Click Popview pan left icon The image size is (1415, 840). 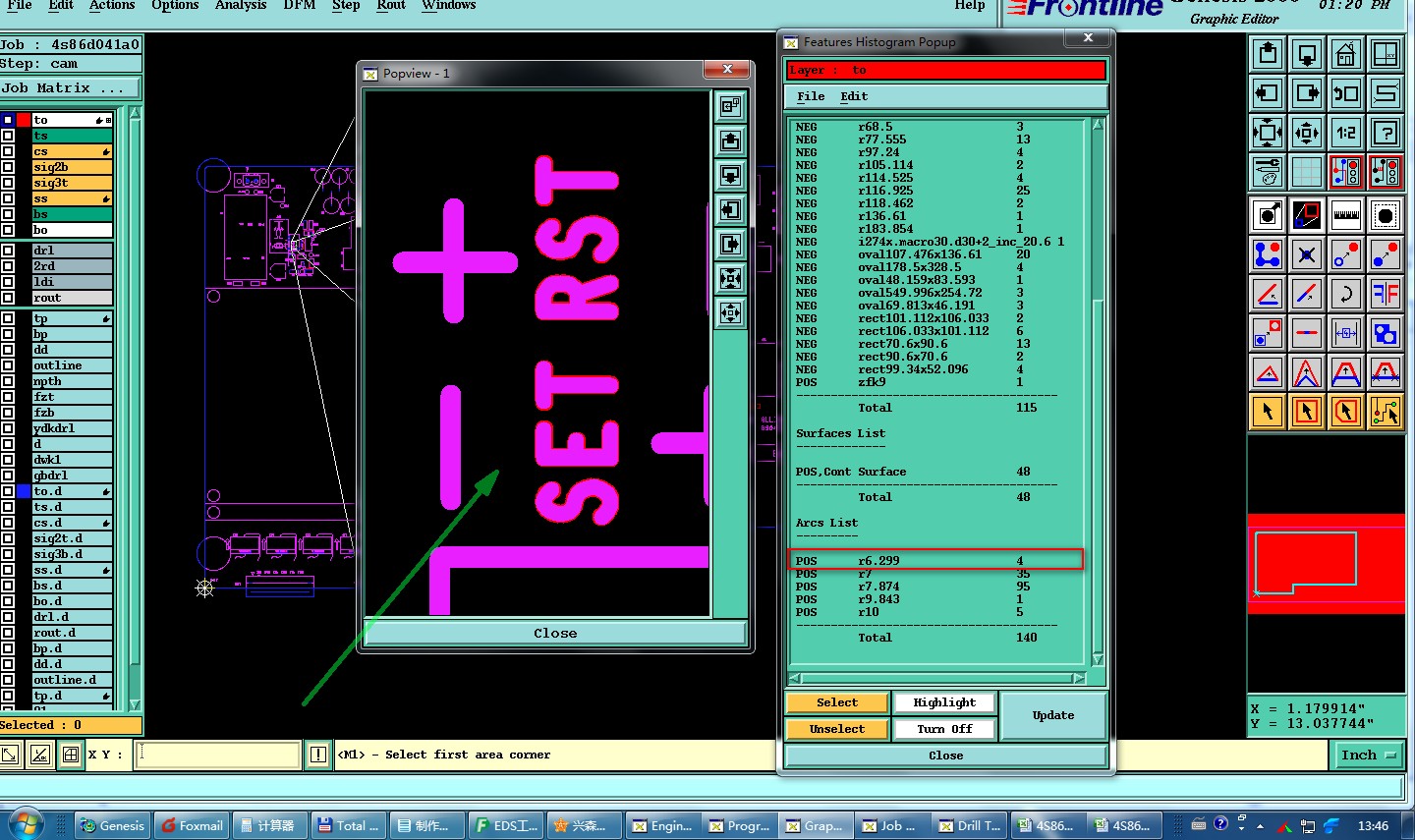click(x=730, y=209)
